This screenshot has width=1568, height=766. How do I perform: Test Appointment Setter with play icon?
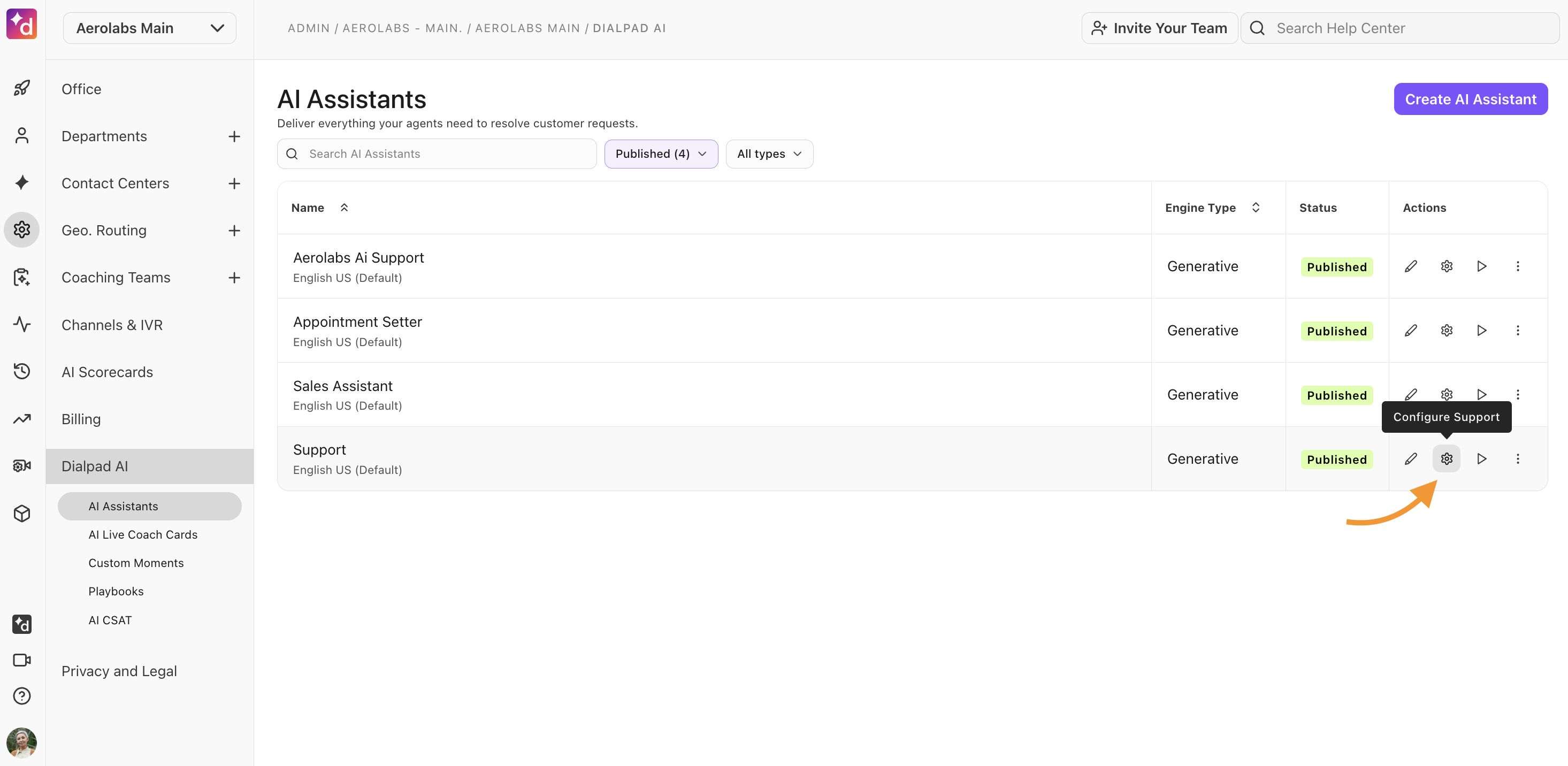pos(1482,331)
